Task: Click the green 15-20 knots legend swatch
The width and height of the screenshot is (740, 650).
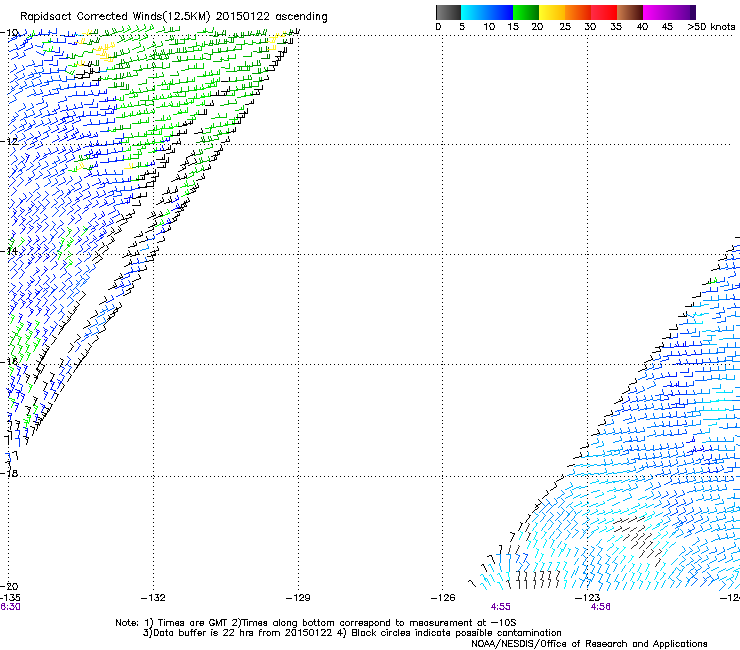Action: pyautogui.click(x=526, y=12)
